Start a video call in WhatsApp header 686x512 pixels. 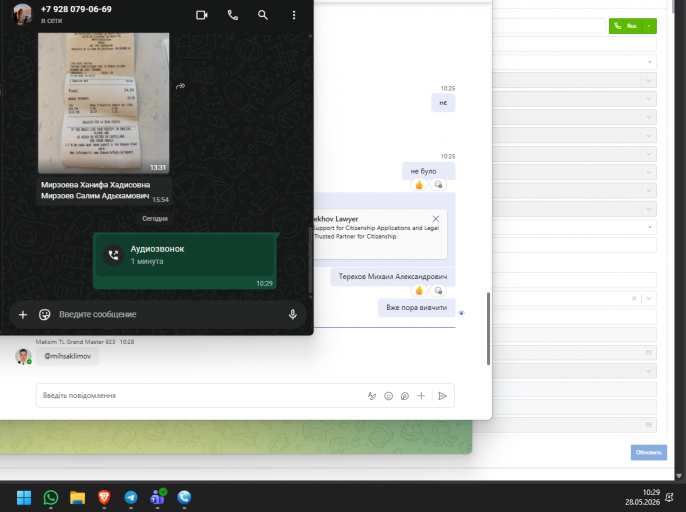click(202, 15)
